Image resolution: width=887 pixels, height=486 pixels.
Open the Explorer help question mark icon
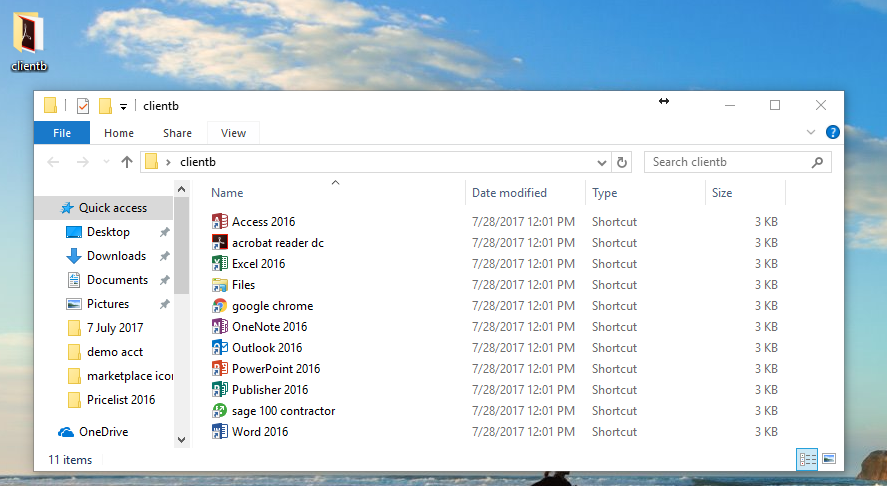click(x=832, y=132)
